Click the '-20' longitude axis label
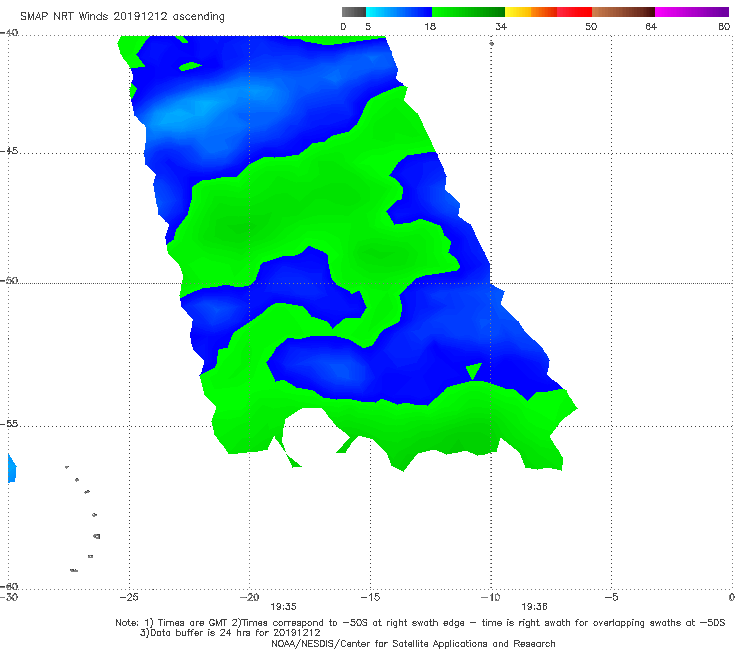Screen dimensions: 740x650 (249, 597)
